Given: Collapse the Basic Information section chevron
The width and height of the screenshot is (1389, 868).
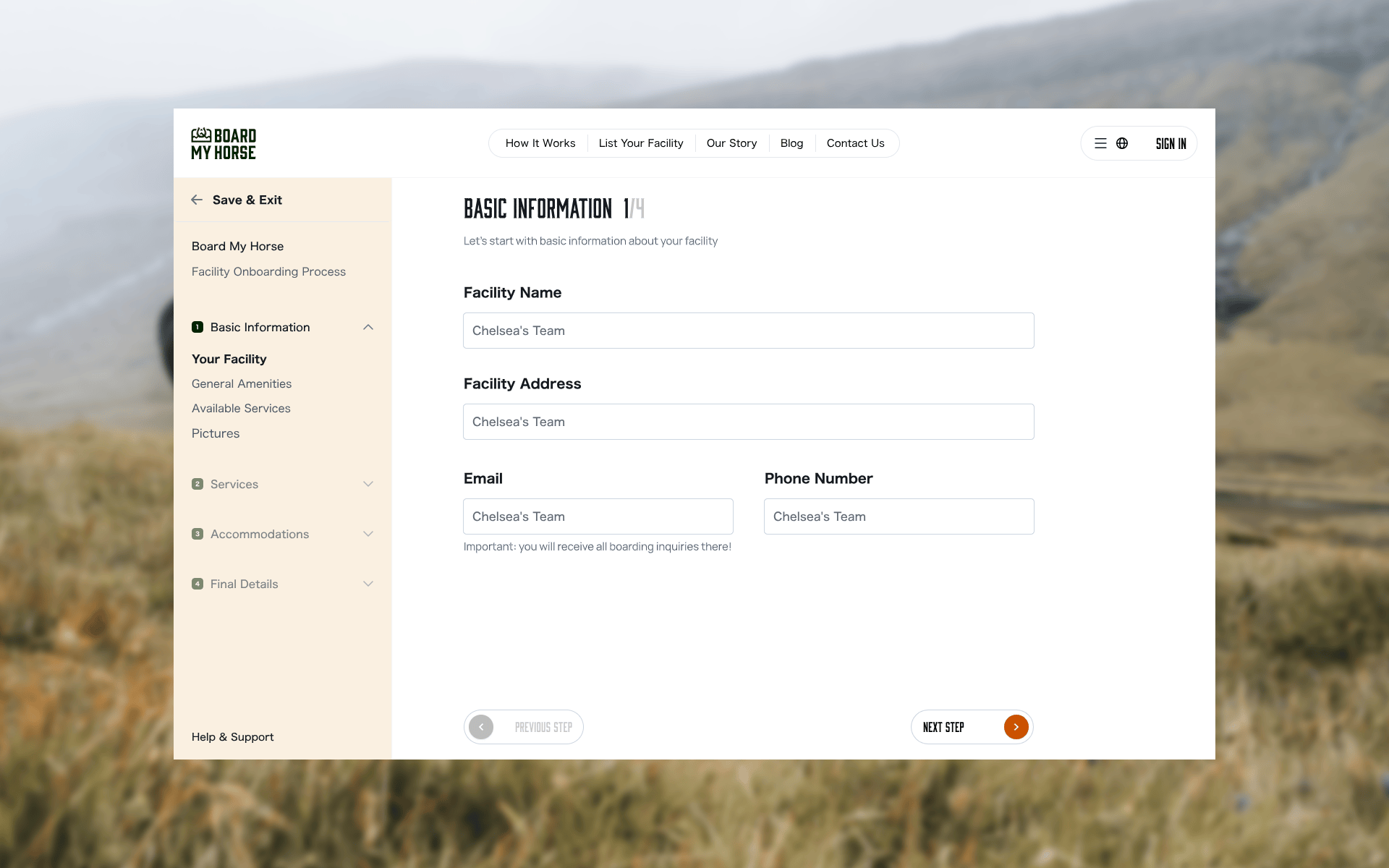Looking at the screenshot, I should tap(368, 327).
